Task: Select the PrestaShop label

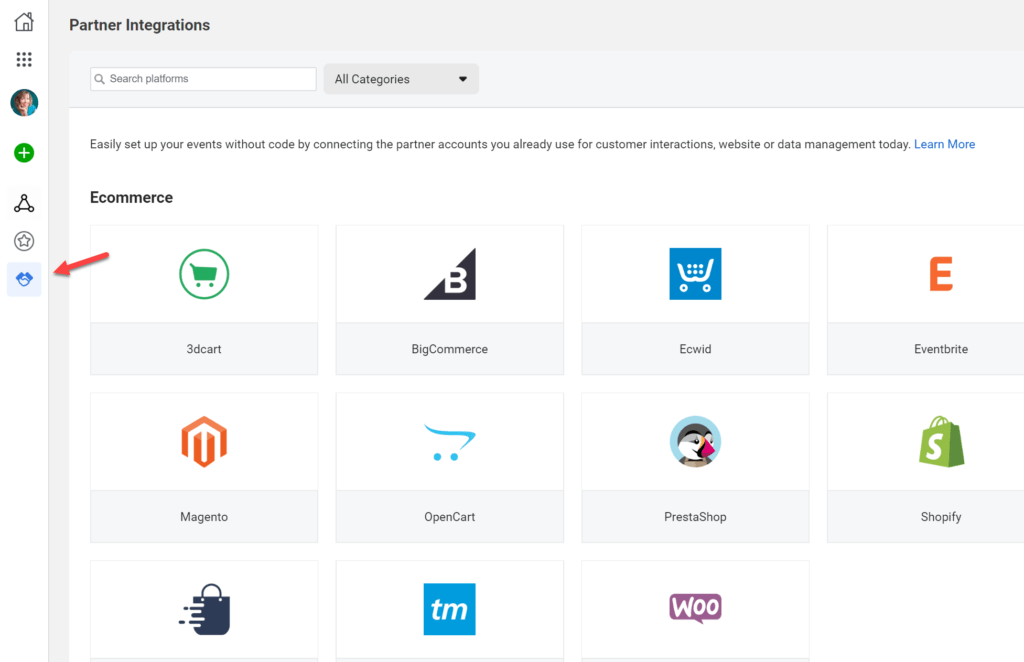Action: tap(696, 517)
